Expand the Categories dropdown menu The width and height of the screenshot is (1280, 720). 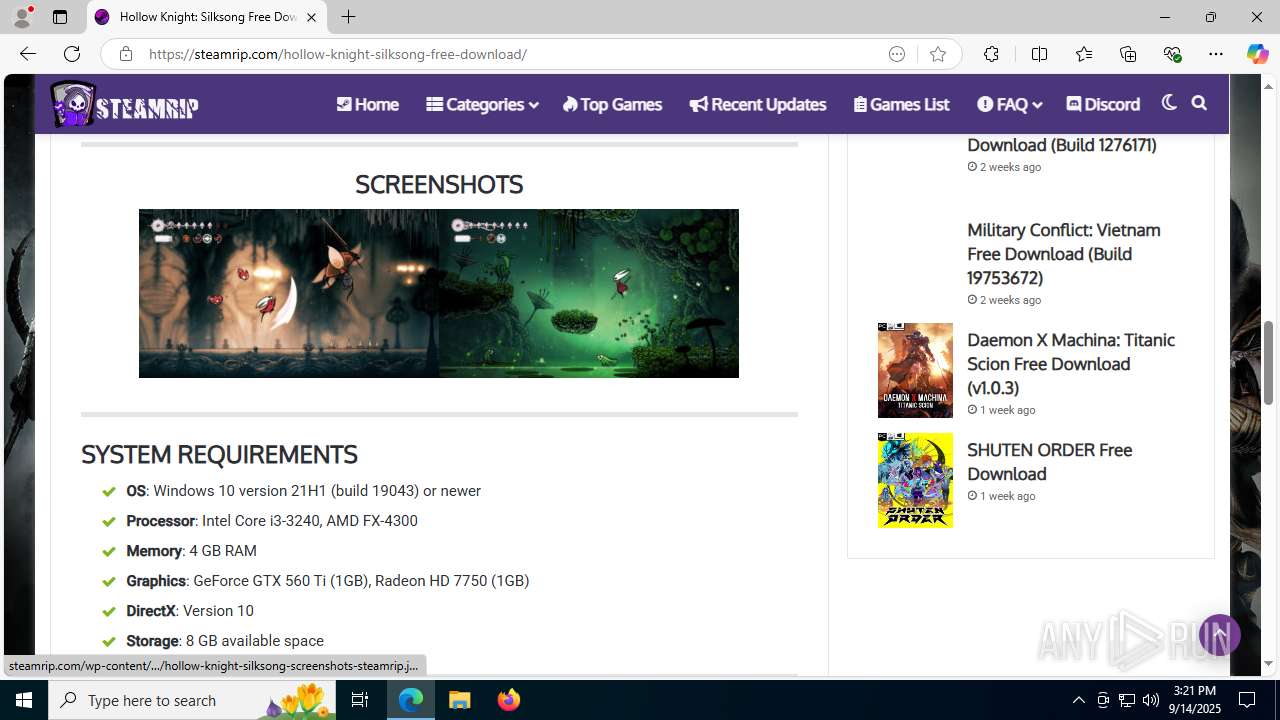pos(482,104)
